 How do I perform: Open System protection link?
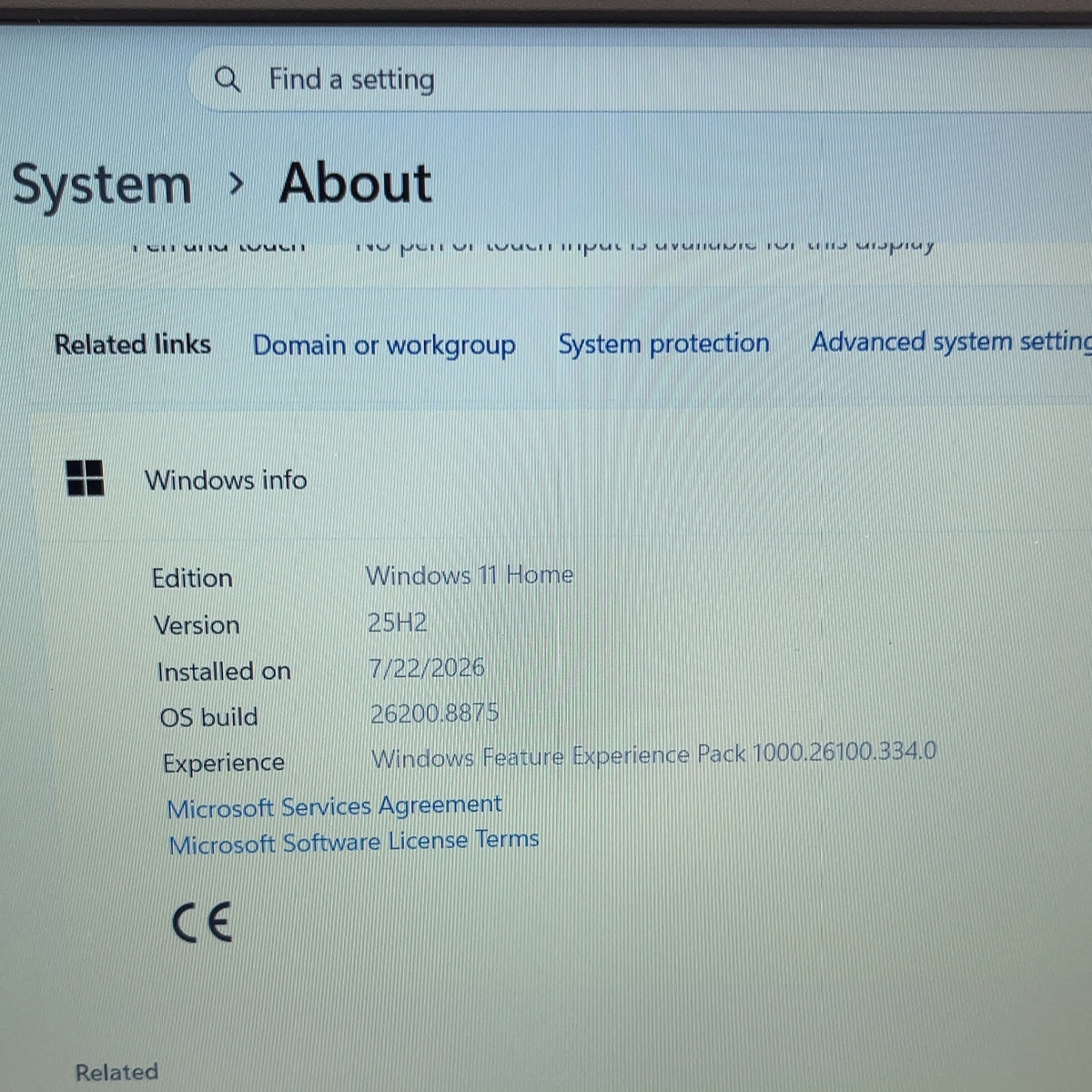(663, 344)
